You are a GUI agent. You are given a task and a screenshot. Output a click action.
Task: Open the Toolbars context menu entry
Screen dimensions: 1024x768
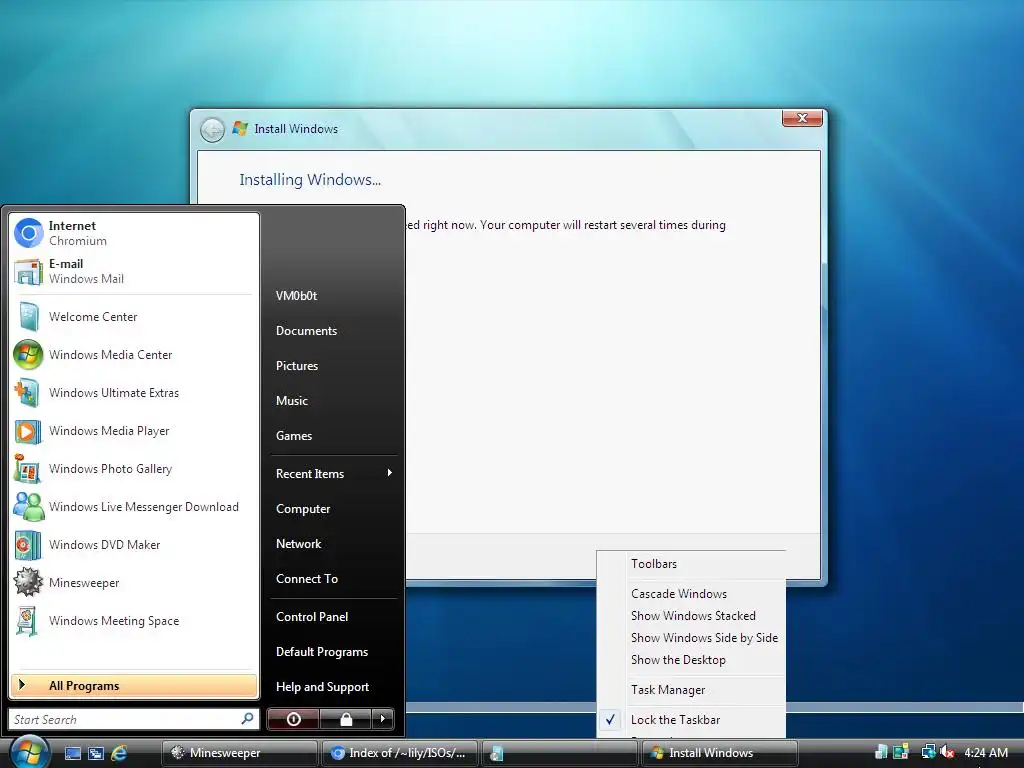click(692, 564)
